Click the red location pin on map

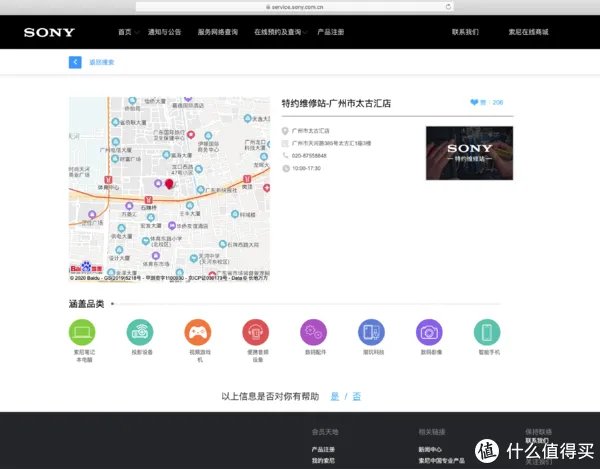coord(169,184)
